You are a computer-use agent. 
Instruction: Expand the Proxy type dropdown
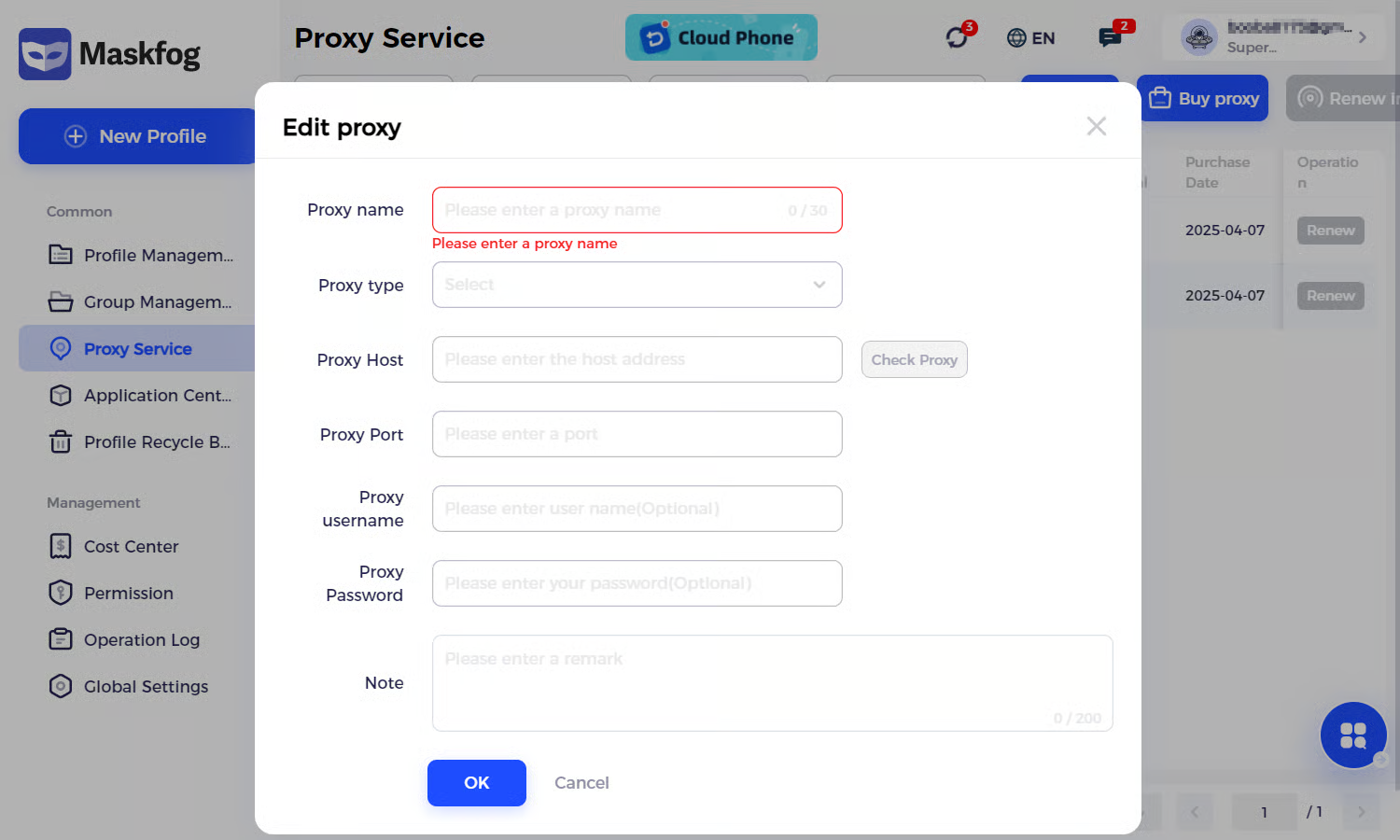point(637,285)
